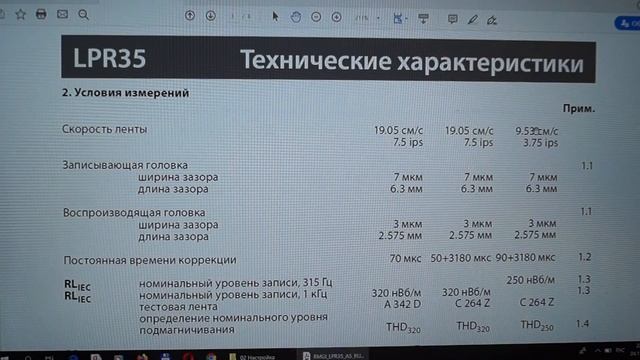Click the '90+3180 мкс' value
This screenshot has height=360, width=640.
click(525, 258)
